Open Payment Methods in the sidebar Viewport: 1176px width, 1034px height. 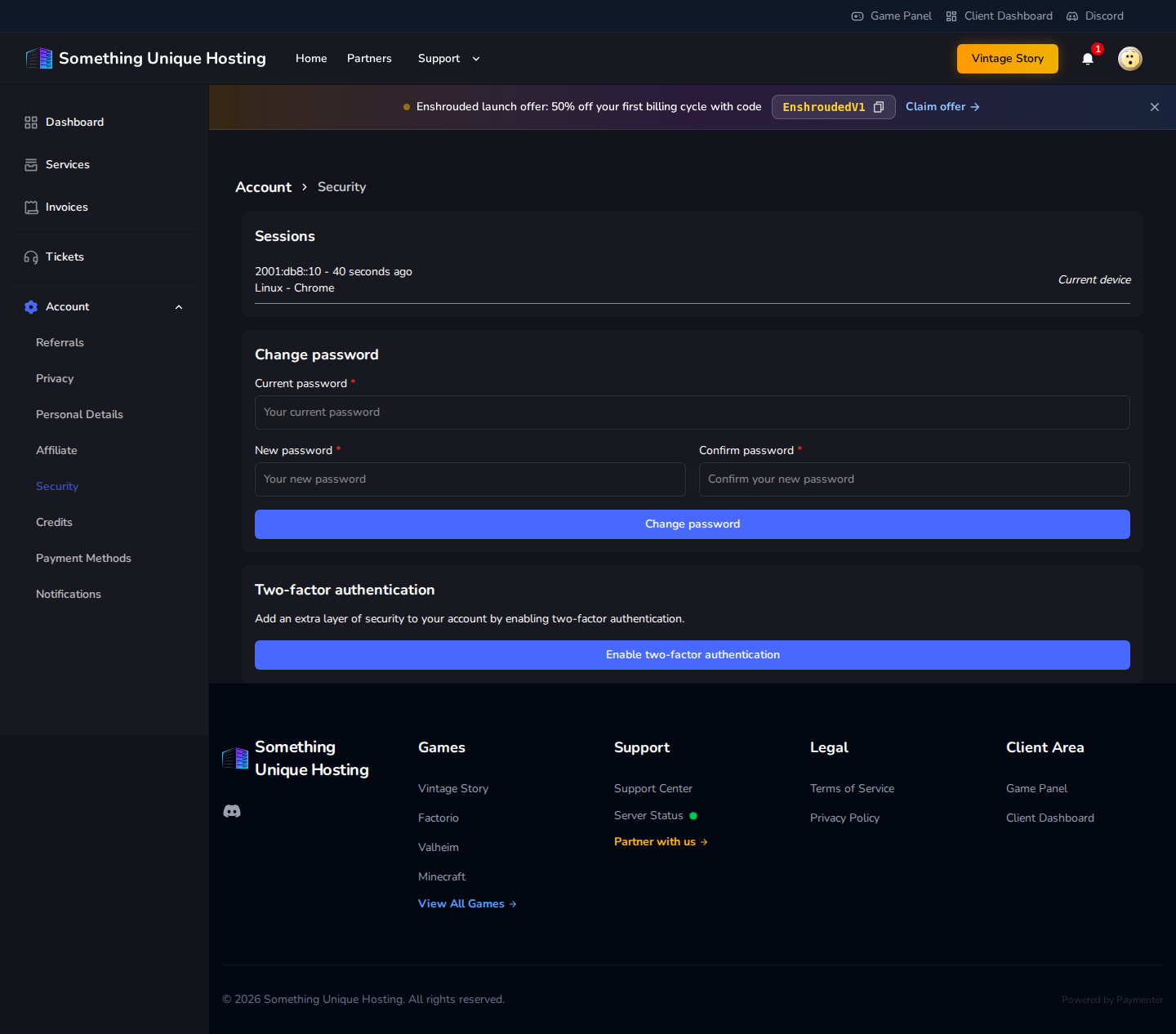83,559
